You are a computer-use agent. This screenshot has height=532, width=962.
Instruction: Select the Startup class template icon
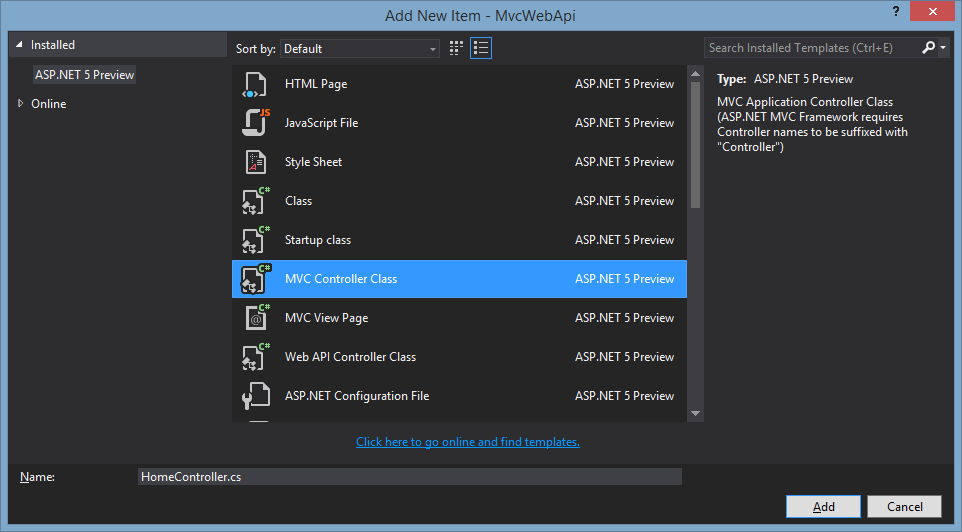point(256,240)
